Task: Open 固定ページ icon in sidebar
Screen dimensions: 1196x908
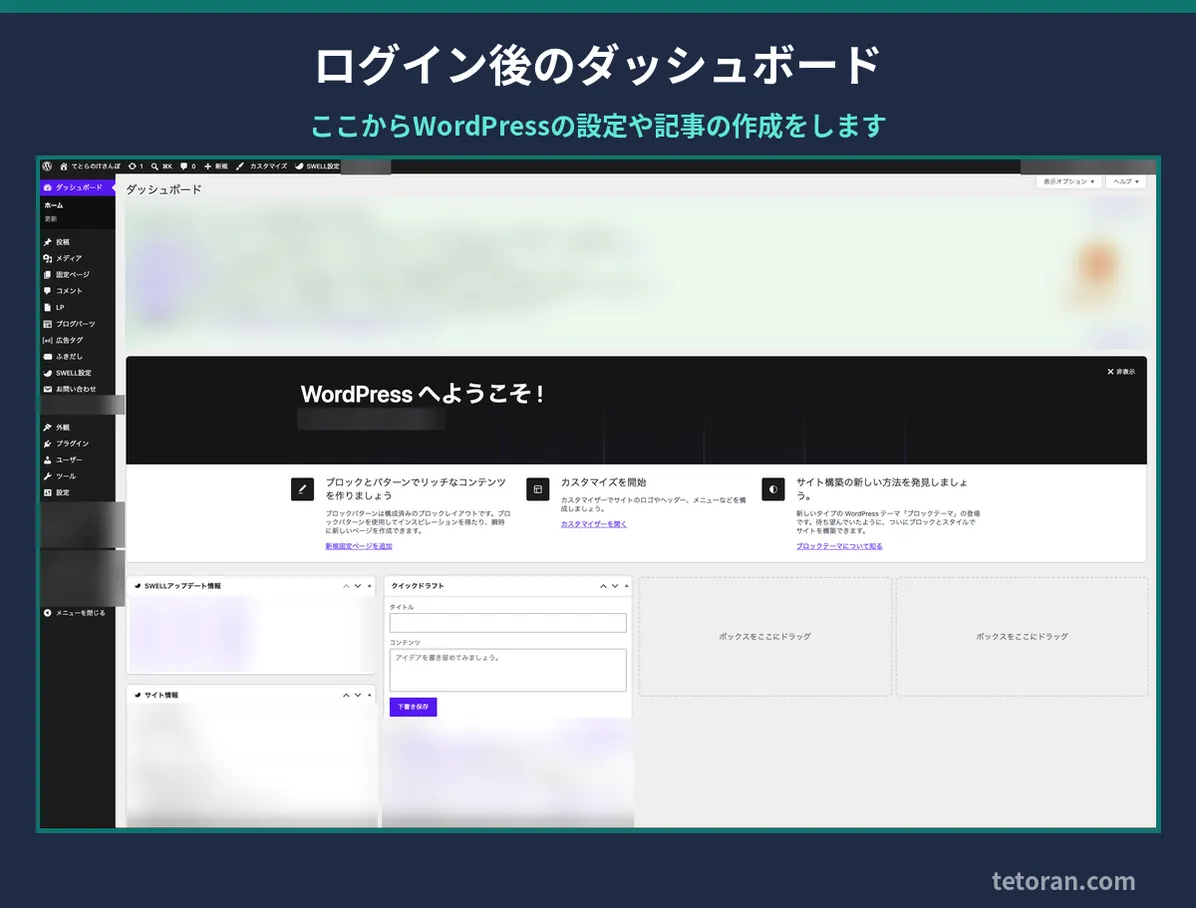Action: tap(47, 275)
